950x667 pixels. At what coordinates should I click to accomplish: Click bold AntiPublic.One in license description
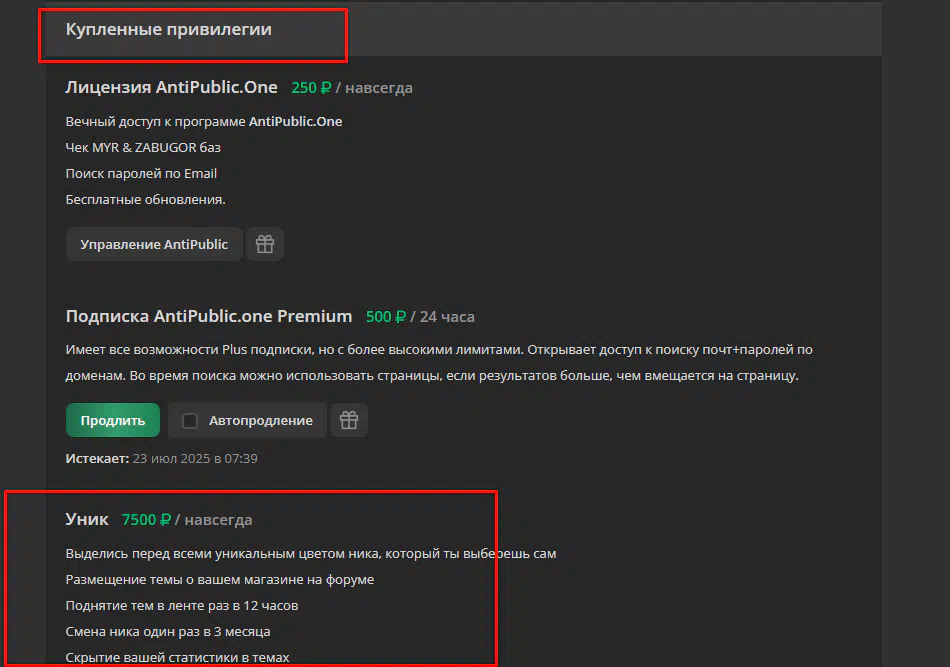click(x=296, y=122)
